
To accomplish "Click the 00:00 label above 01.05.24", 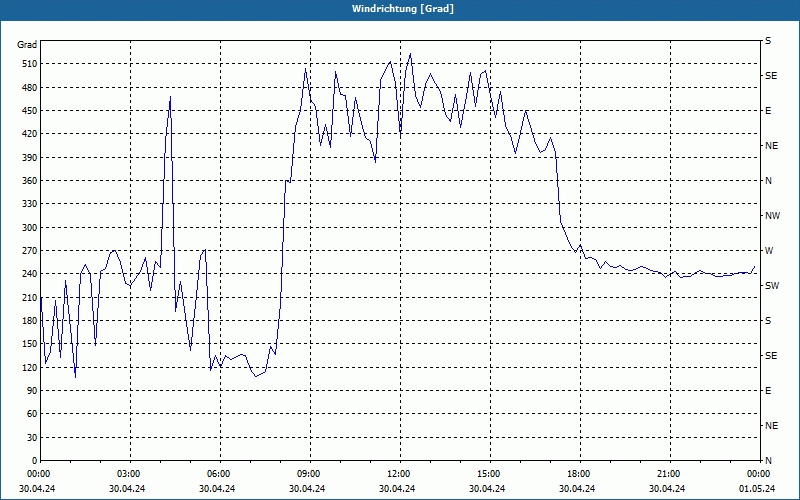I will click(758, 474).
